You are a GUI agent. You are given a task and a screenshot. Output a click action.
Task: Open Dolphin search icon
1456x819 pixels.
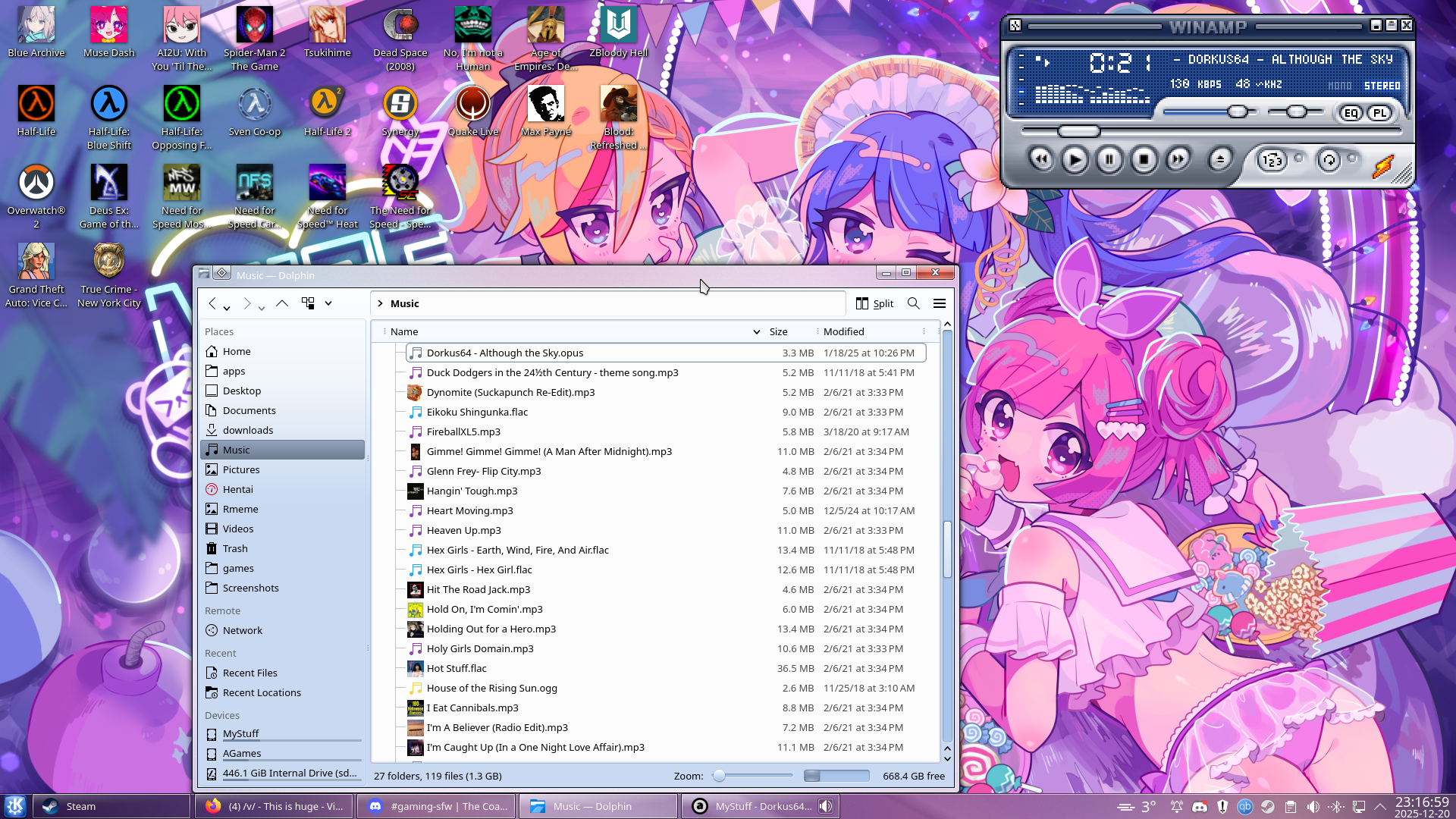coord(914,303)
